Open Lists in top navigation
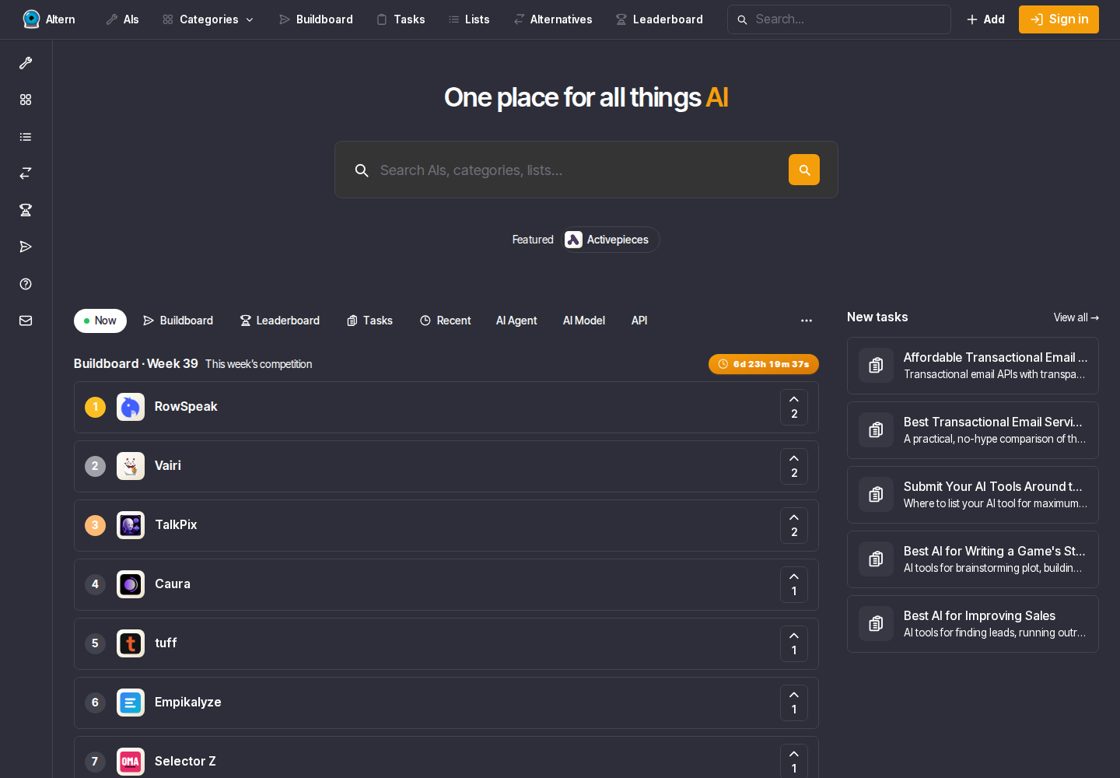 pyautogui.click(x=469, y=19)
